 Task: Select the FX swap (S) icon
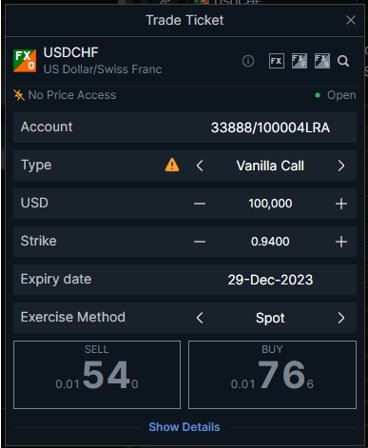tap(322, 61)
